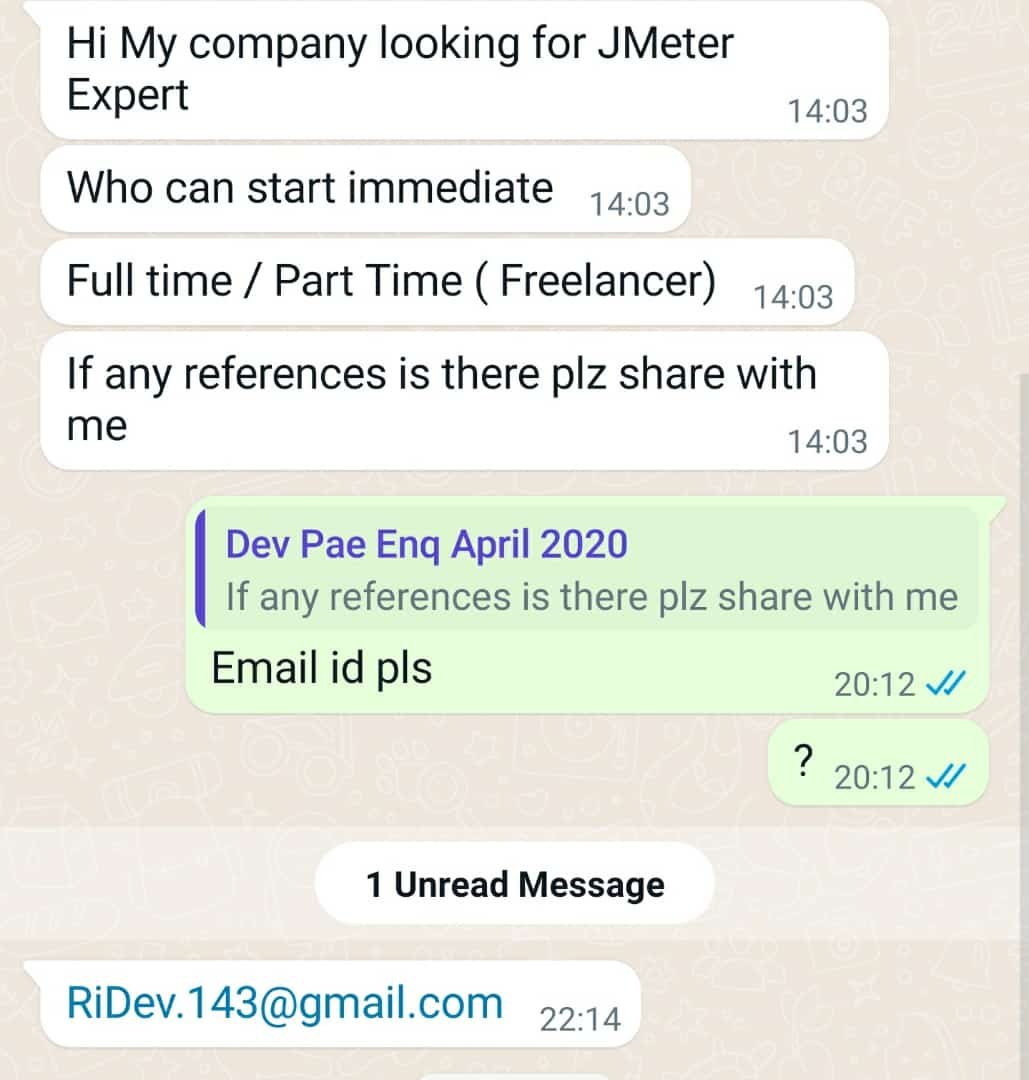Select the sent '?' message bubble
Image resolution: width=1029 pixels, height=1080 pixels.
point(878,763)
